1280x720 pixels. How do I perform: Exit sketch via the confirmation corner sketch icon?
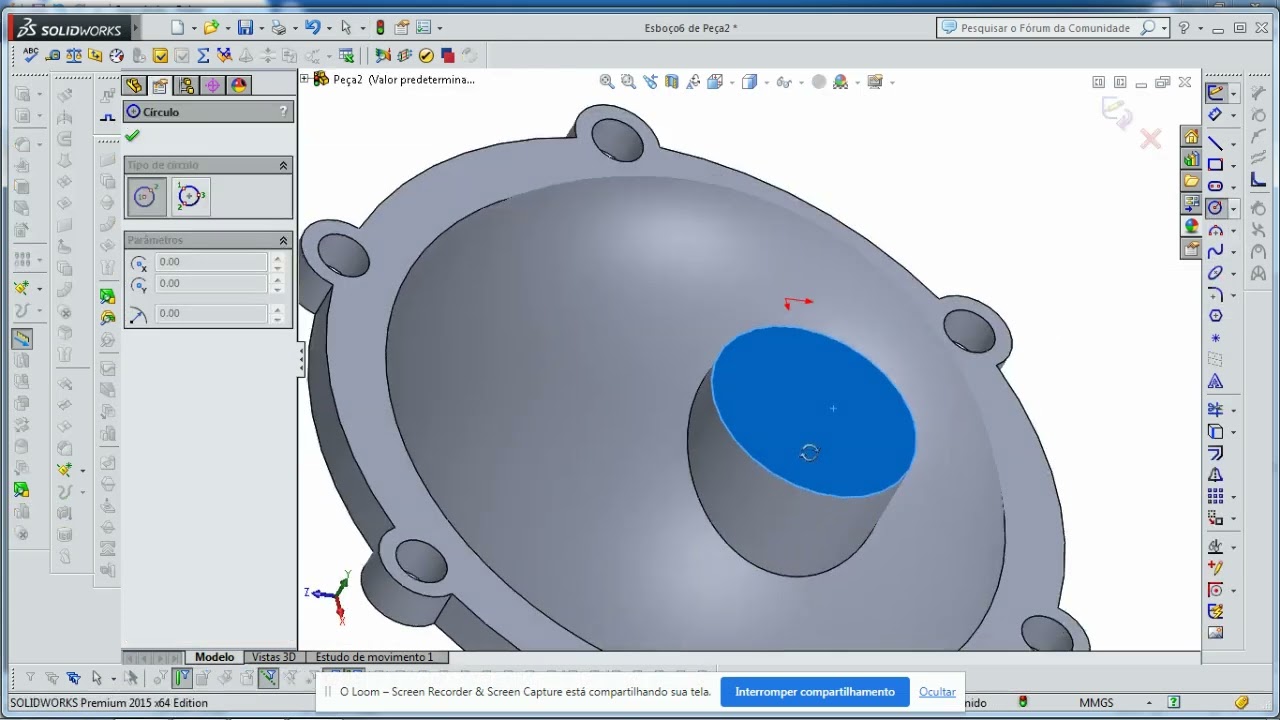pos(1116,111)
